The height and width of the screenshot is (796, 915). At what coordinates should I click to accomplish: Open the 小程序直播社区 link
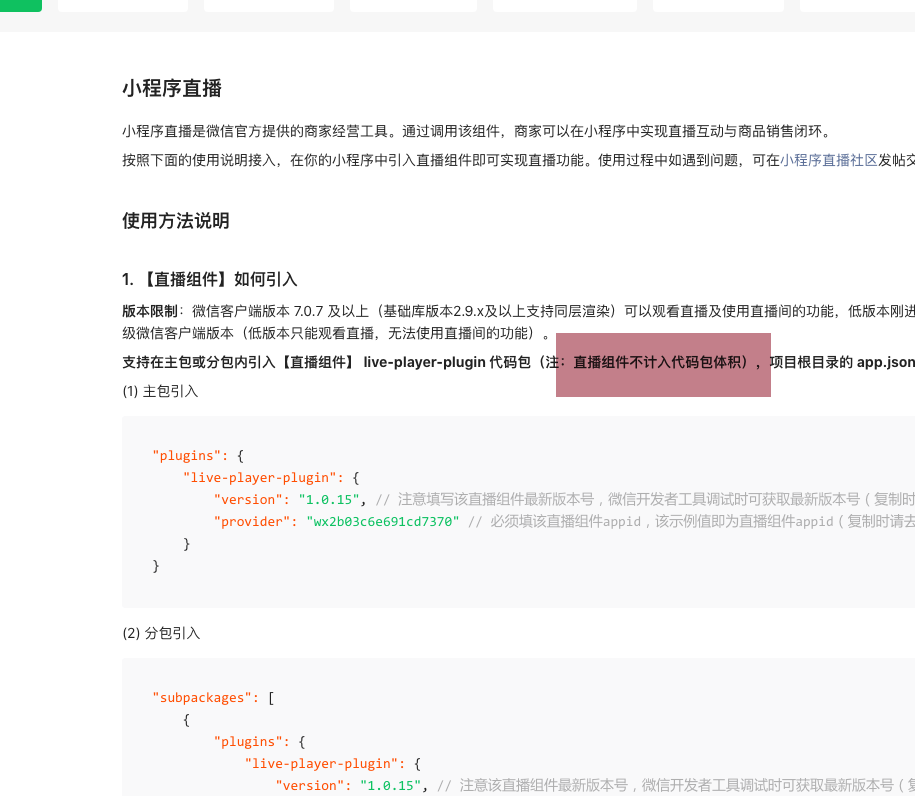click(x=829, y=160)
